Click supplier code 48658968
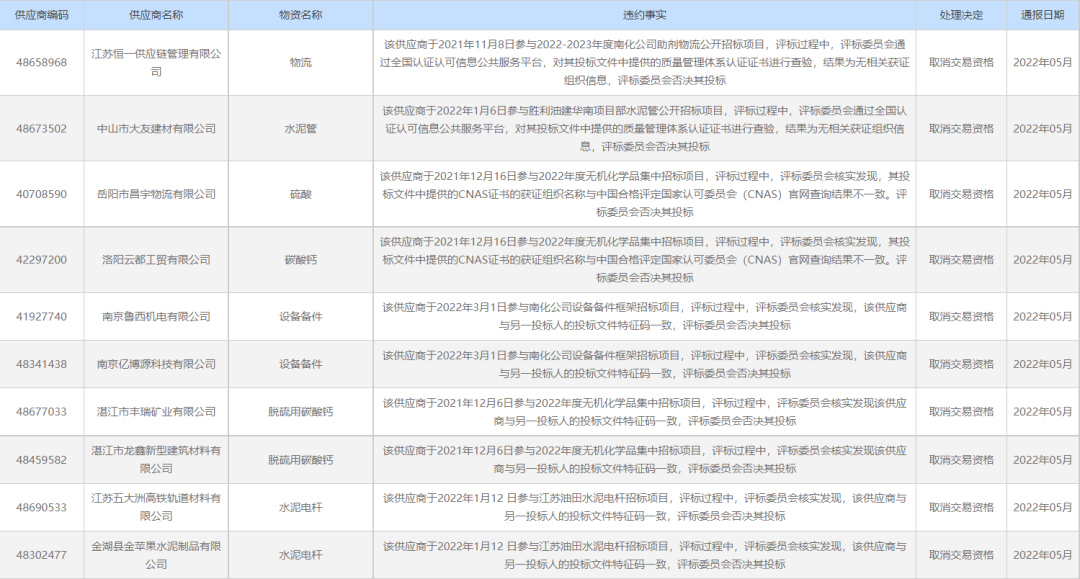Viewport: 1080px width, 579px height. point(41,62)
